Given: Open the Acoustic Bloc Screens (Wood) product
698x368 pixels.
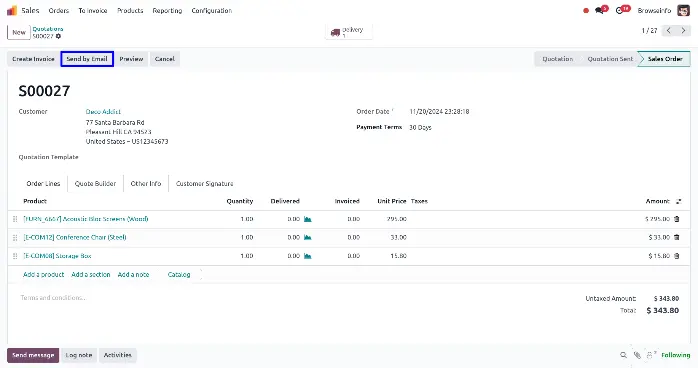Looking at the screenshot, I should (86, 219).
